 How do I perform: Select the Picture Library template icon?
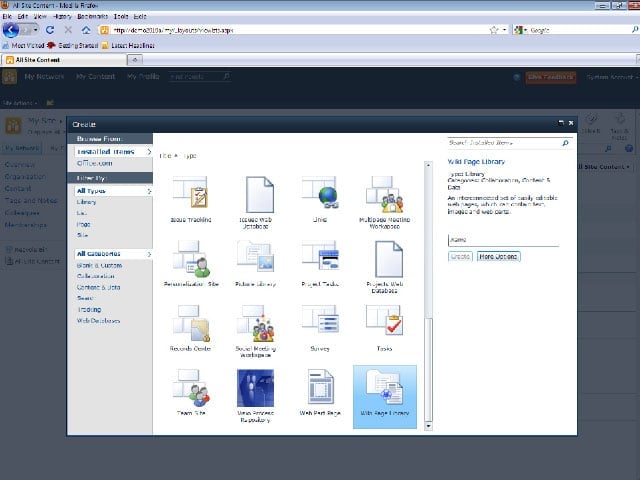[x=256, y=256]
